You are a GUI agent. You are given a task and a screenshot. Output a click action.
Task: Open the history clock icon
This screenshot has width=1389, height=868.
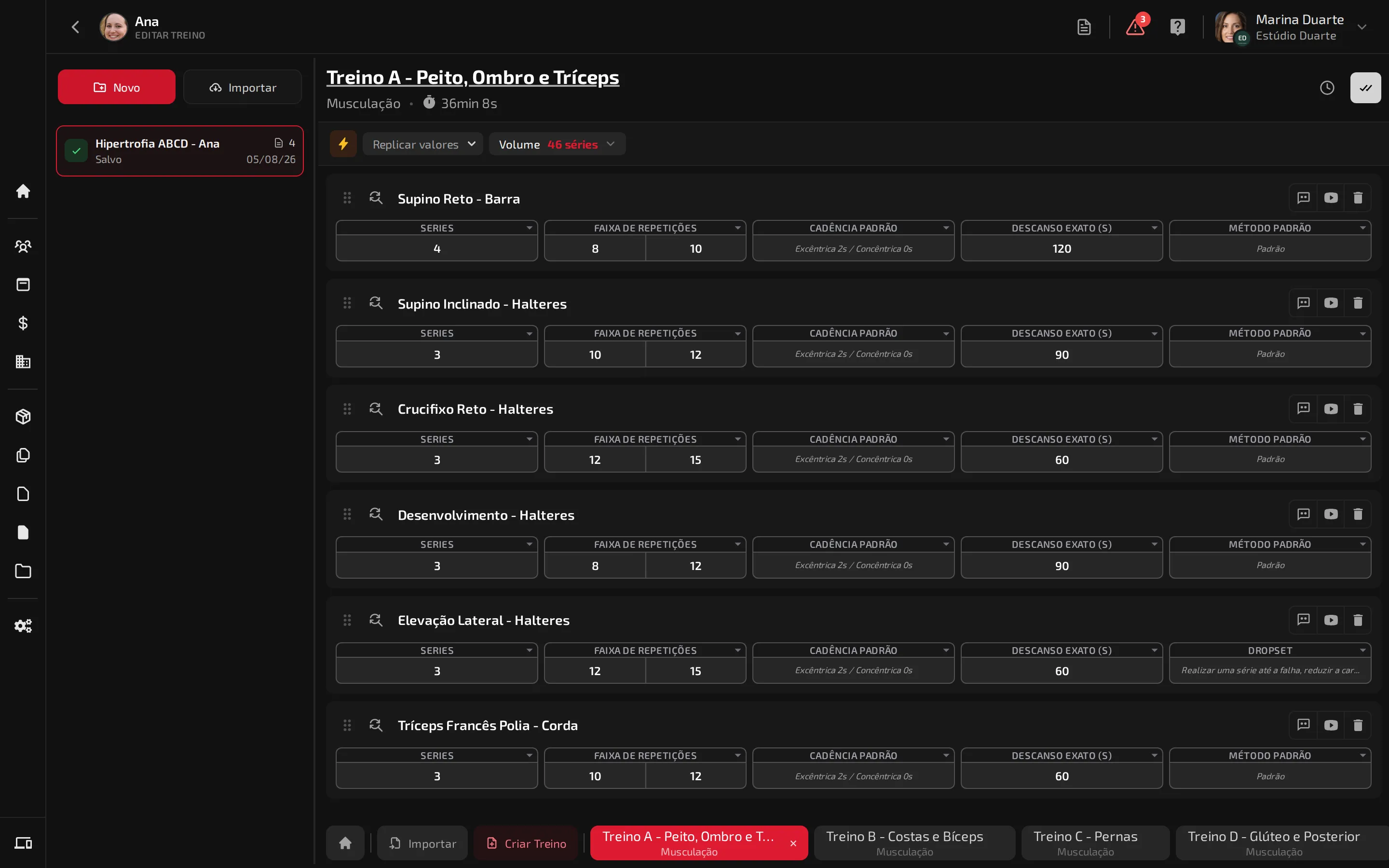pyautogui.click(x=1327, y=88)
